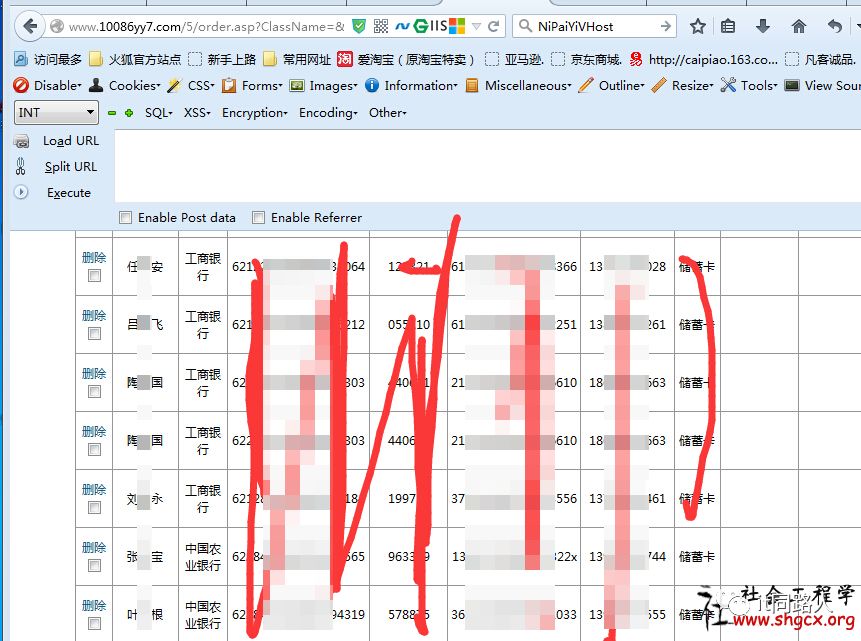861x641 pixels.
Task: Open the downloads arrow icon
Action: [x=763, y=26]
